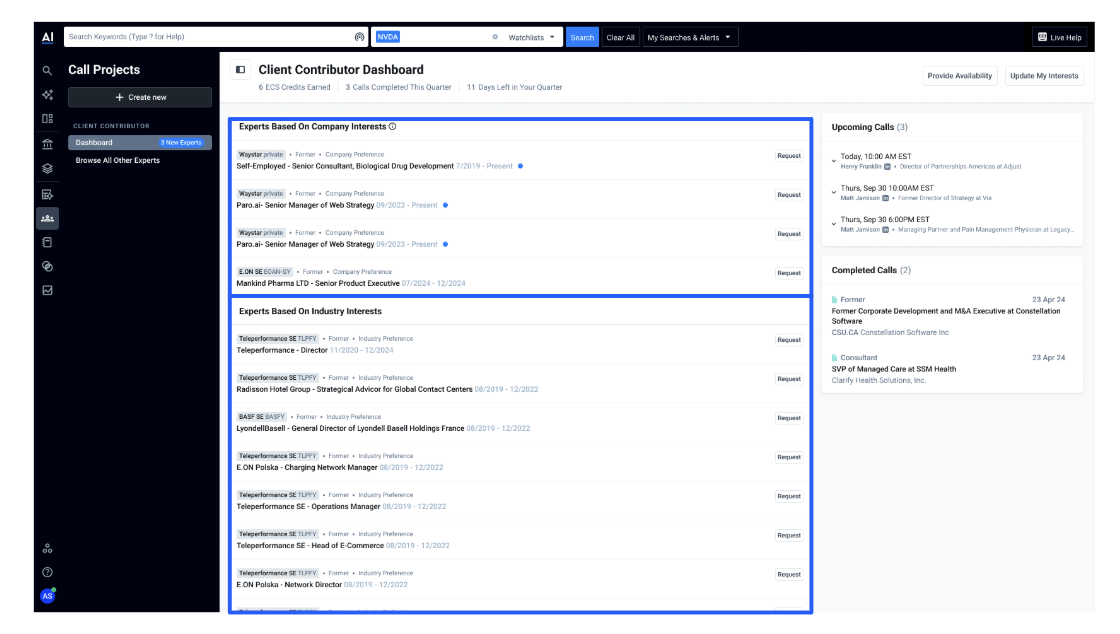This screenshot has height=634, width=1120.
Task: Click the chart graph icon in sidebar
Action: (x=47, y=291)
